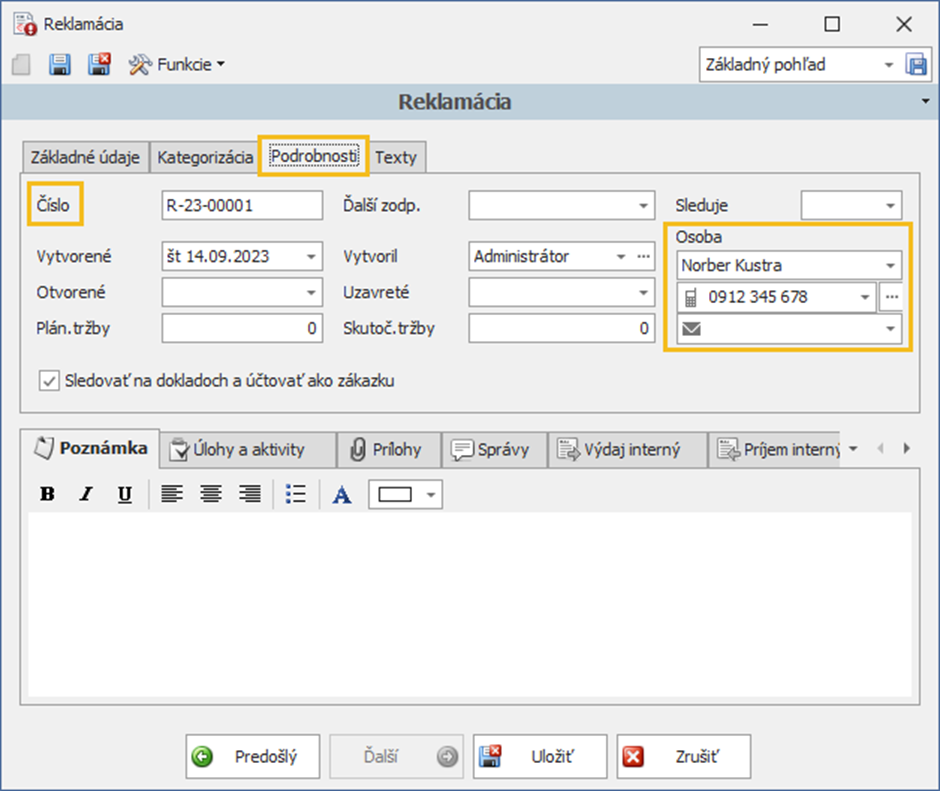
Task: Toggle underline text formatting
Action: (124, 495)
